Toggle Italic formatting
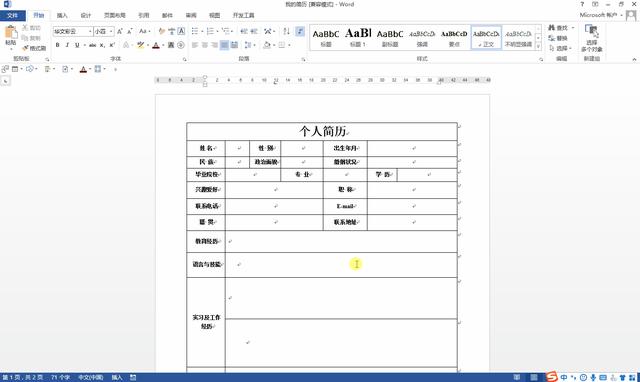Screen dimensions: 640x382 pos(67,45)
